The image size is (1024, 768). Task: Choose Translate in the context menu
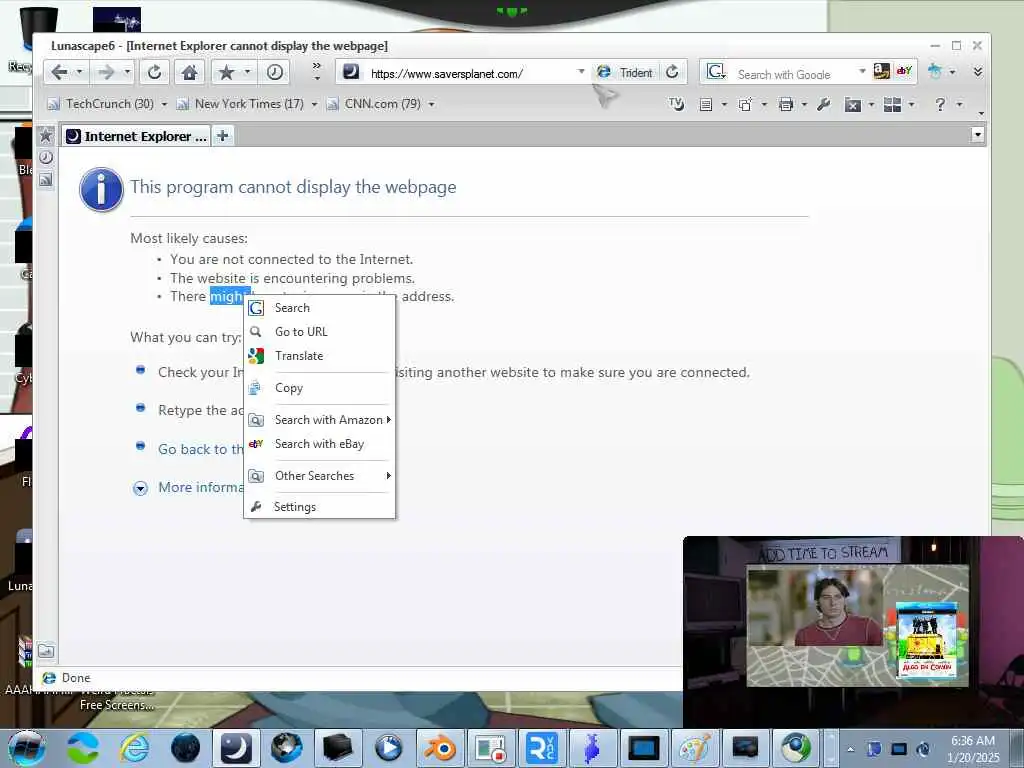pyautogui.click(x=319, y=356)
